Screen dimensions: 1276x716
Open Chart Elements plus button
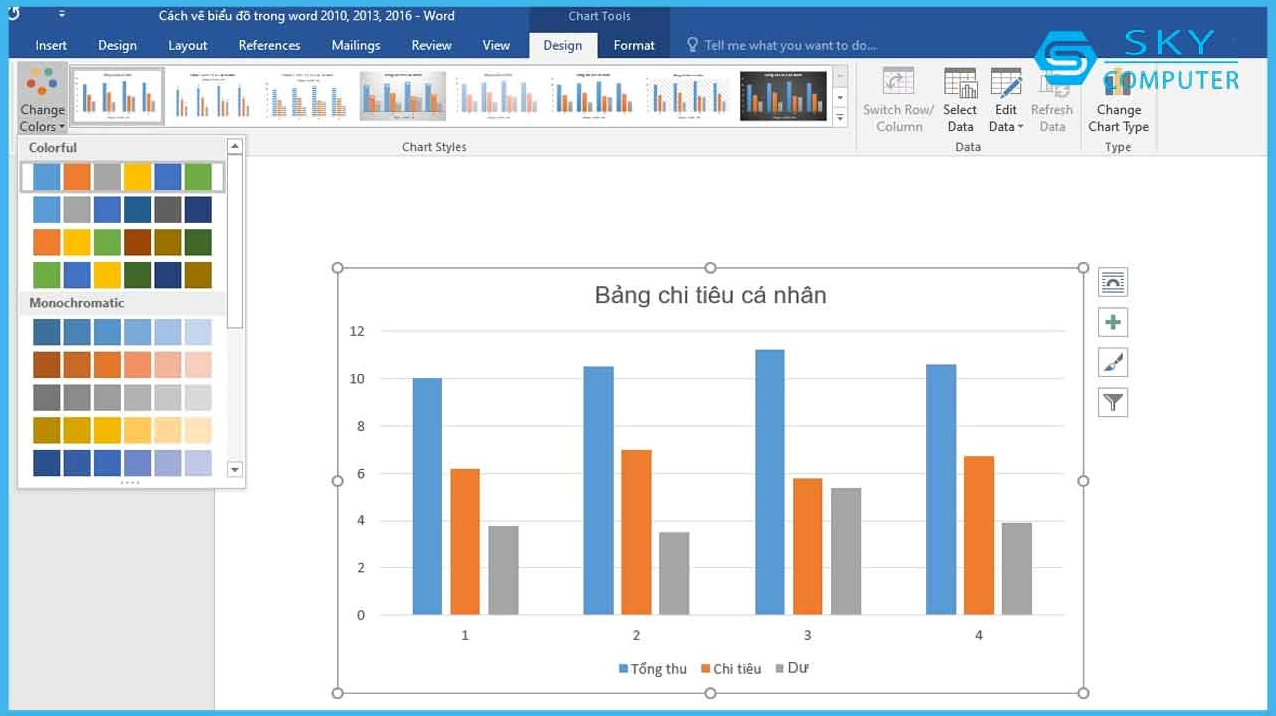coord(1113,322)
